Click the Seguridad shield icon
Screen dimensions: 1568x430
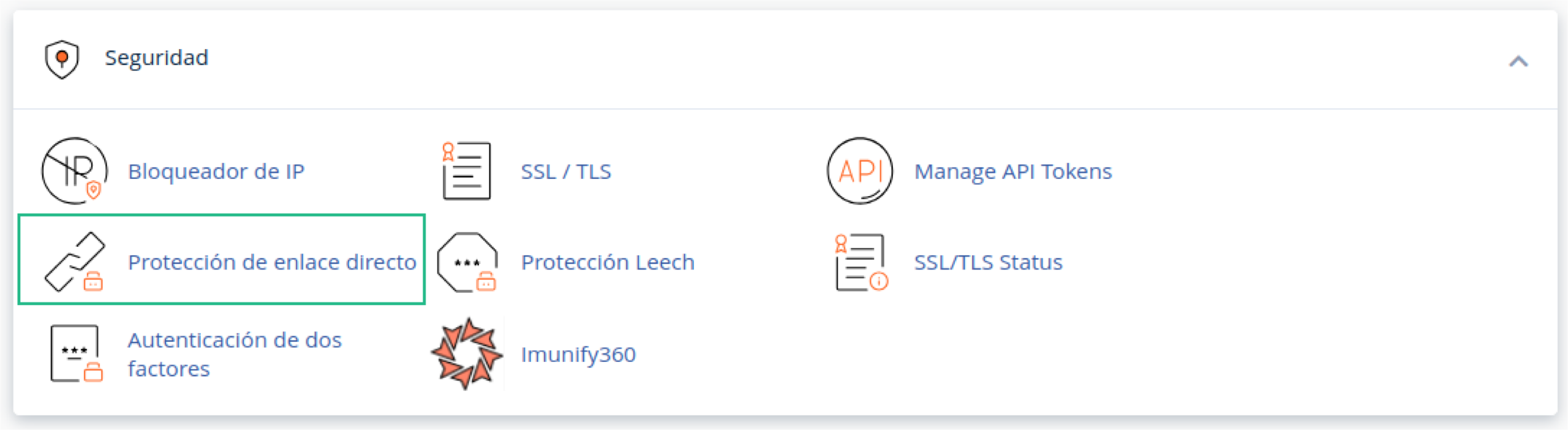pyautogui.click(x=62, y=59)
